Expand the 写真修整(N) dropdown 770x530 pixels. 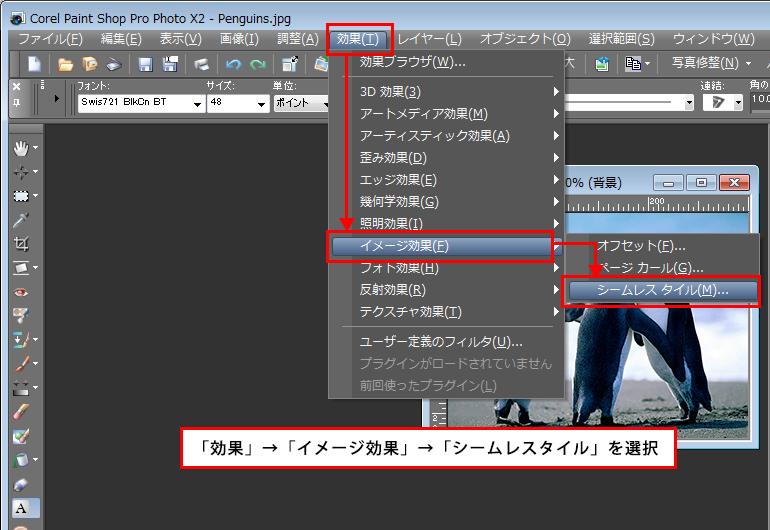(748, 63)
